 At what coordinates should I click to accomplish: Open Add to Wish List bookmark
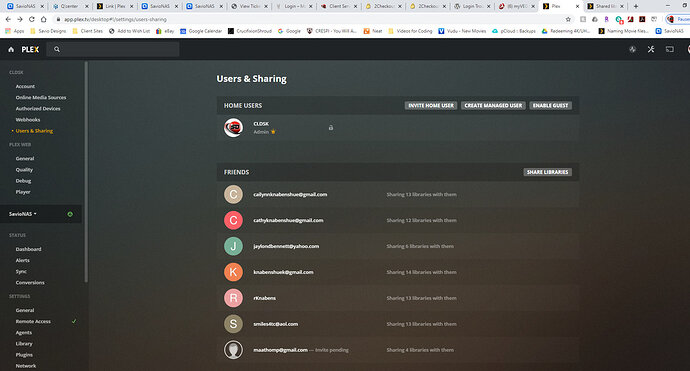129,31
